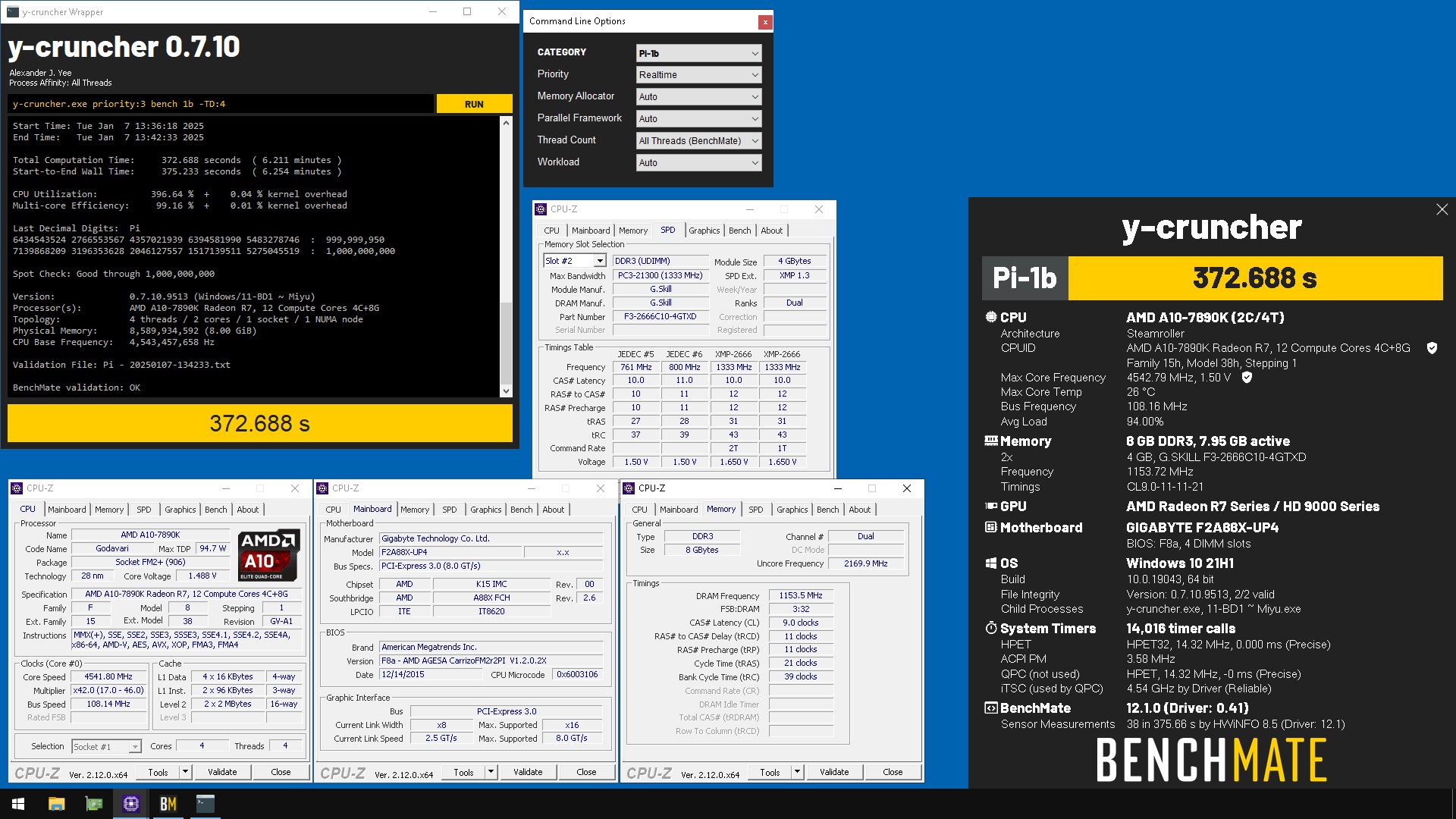The width and height of the screenshot is (1456, 819).
Task: Click the F2A88X-UP4 model field
Action: (450, 552)
